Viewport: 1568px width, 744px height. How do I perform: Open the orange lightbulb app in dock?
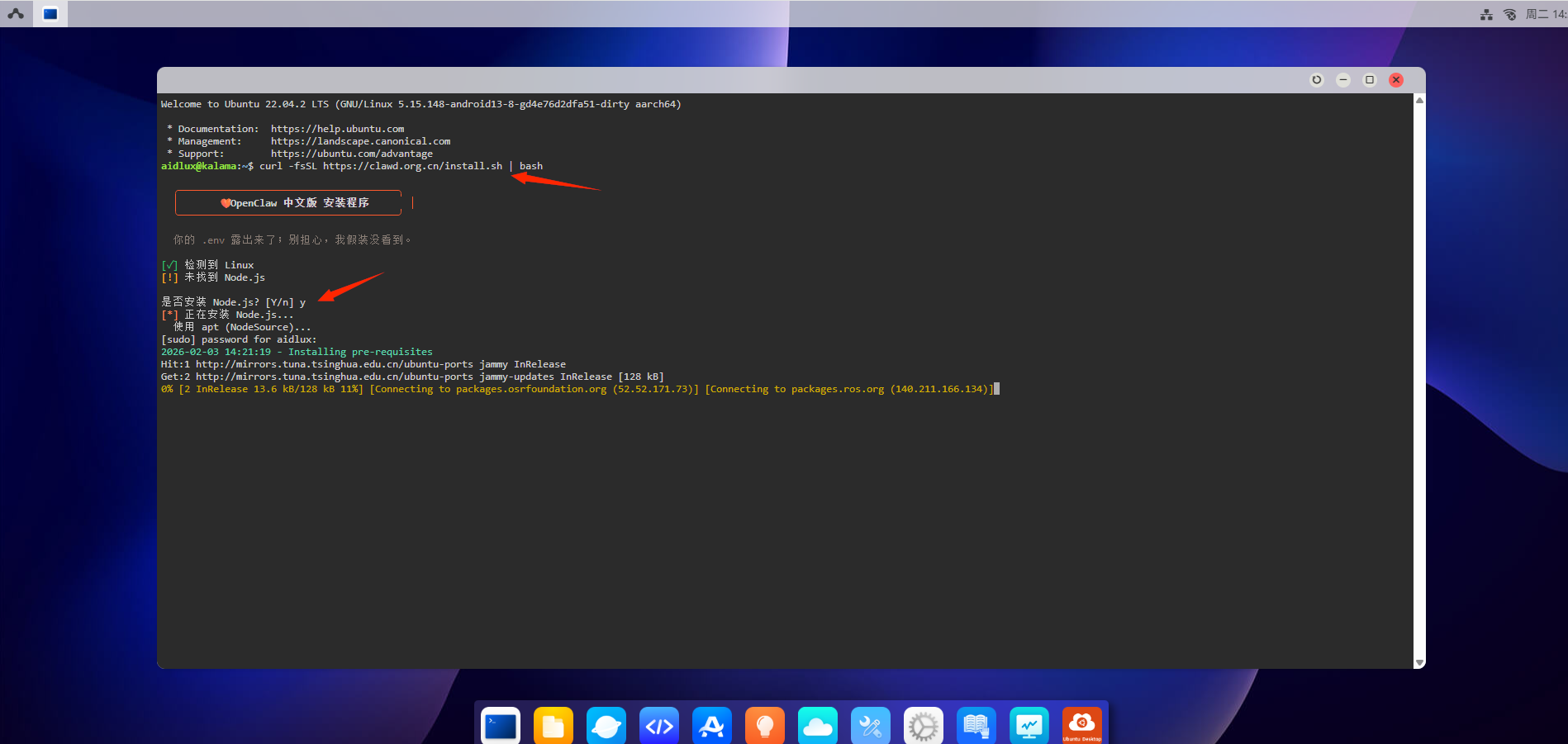tap(765, 726)
